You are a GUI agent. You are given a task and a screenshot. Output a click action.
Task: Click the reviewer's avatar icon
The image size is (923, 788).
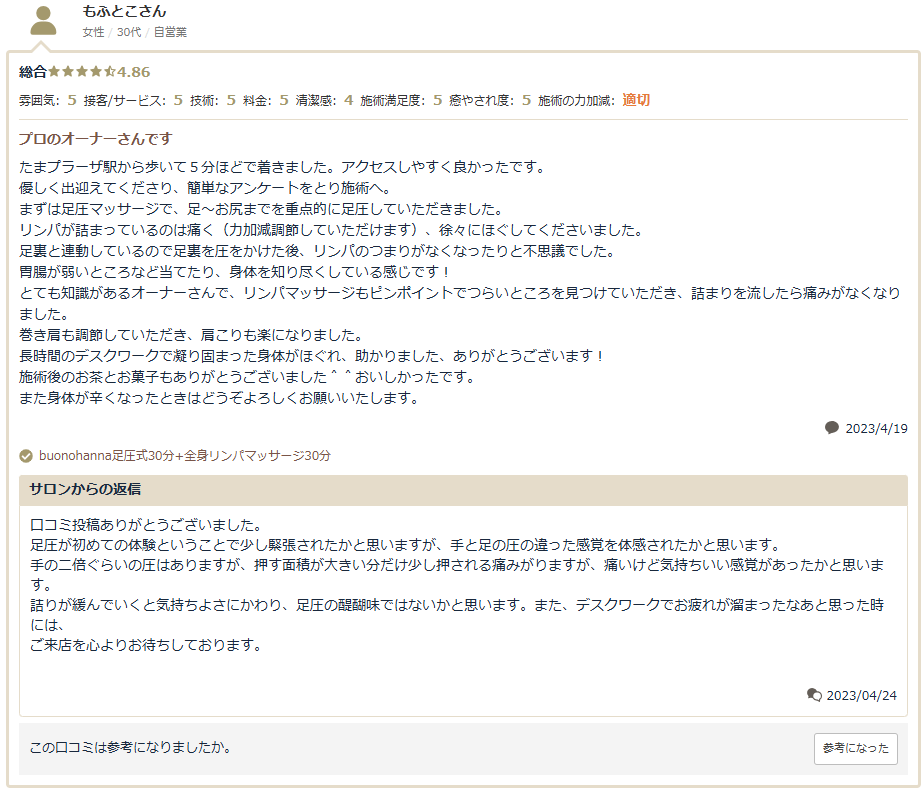point(43,20)
